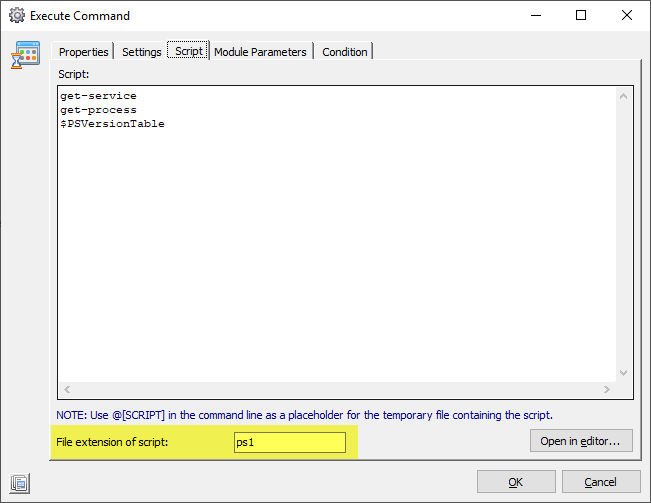Maximize the Execute Command window
Image resolution: width=651 pixels, height=503 pixels.
point(581,16)
